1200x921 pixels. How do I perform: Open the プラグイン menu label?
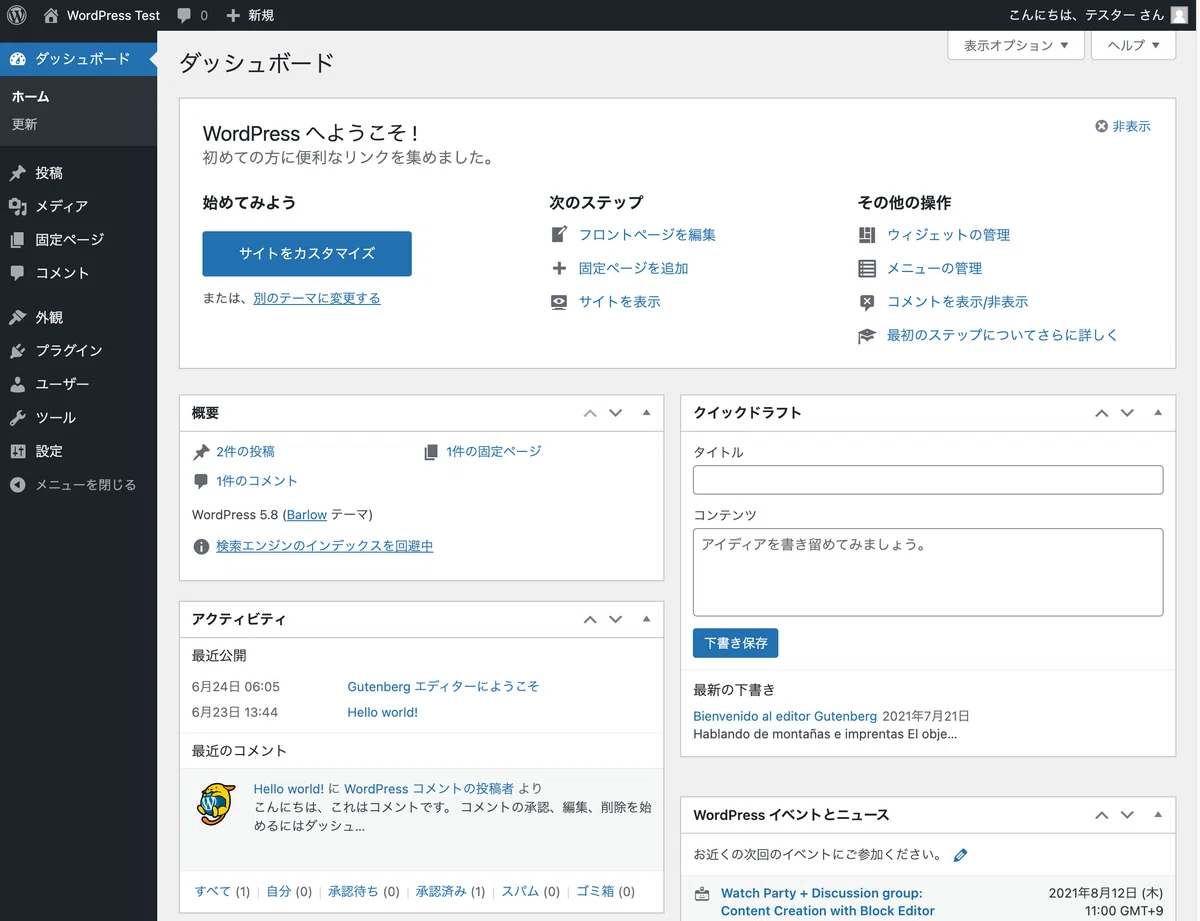(x=69, y=351)
